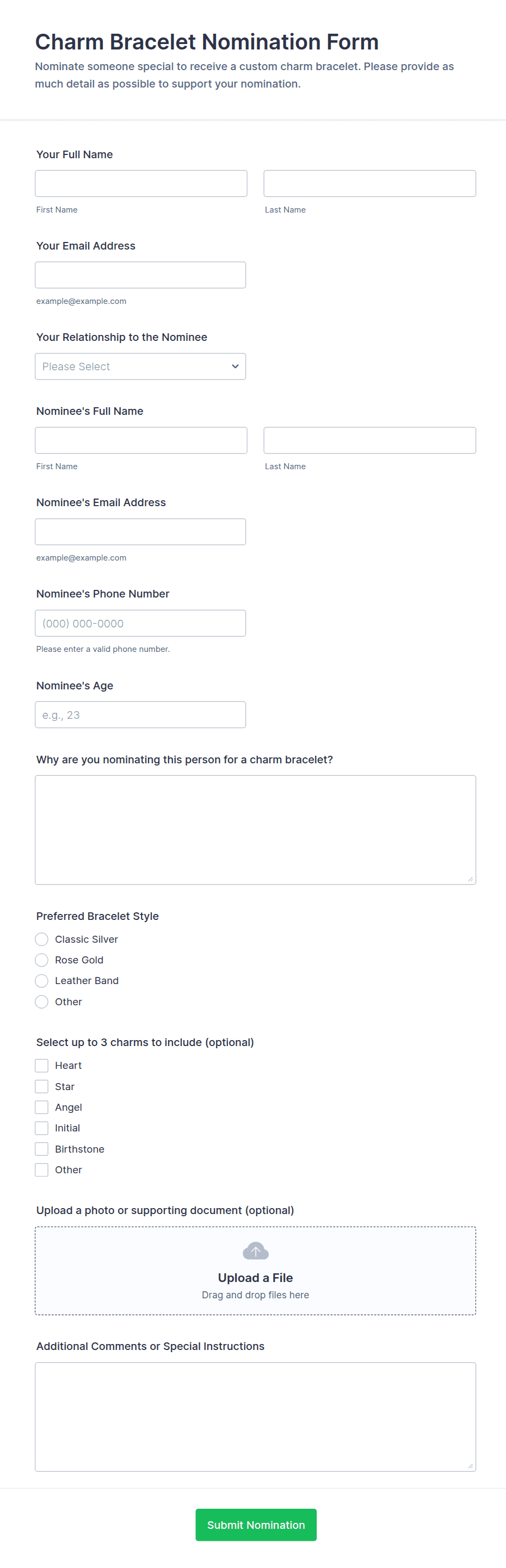
Task: Check the Heart charm box
Action: point(41,1065)
